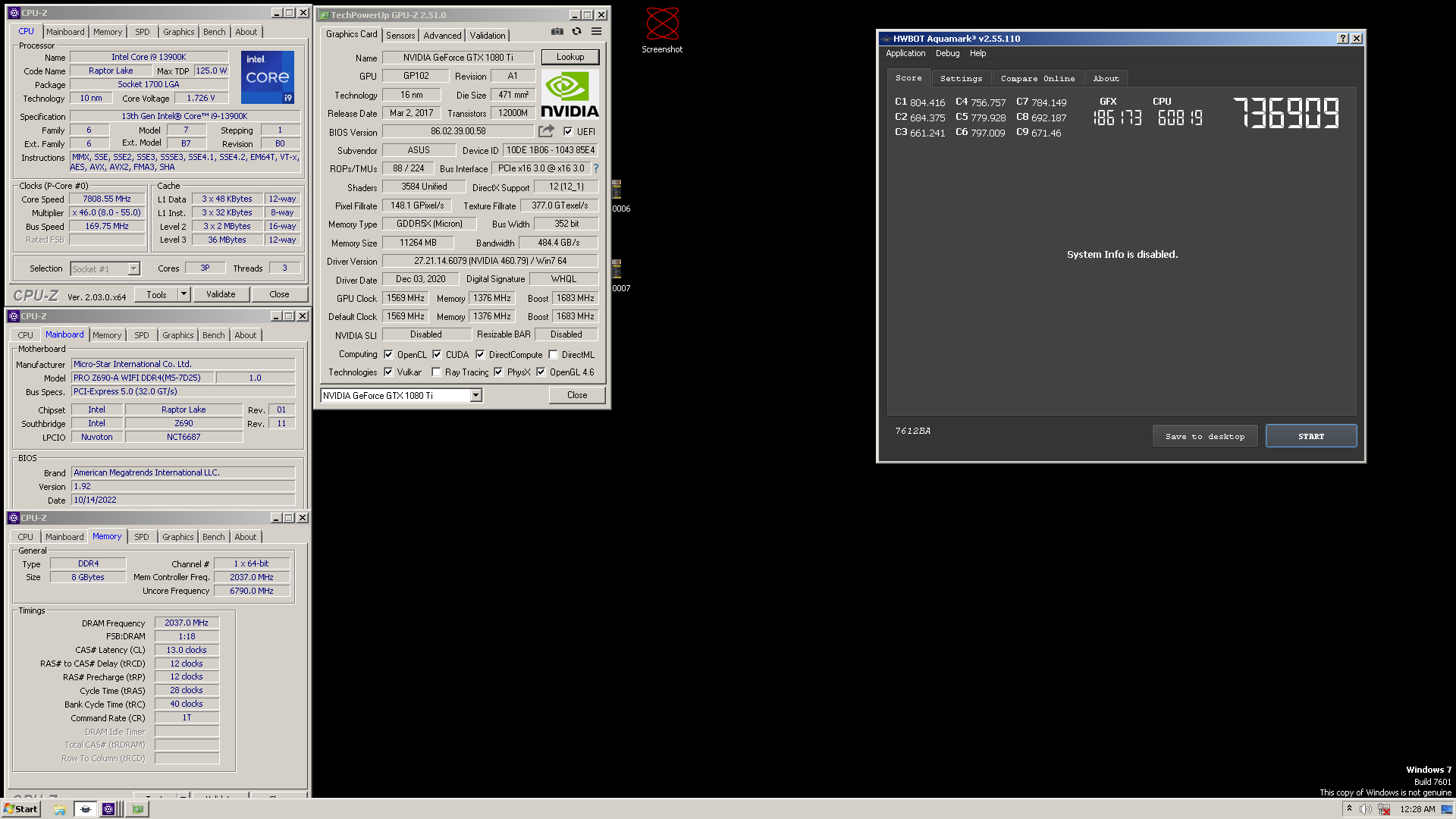Open Graphics tab in CPU-Z Mainboard window
Screen dimensions: 1456x819
[177, 335]
